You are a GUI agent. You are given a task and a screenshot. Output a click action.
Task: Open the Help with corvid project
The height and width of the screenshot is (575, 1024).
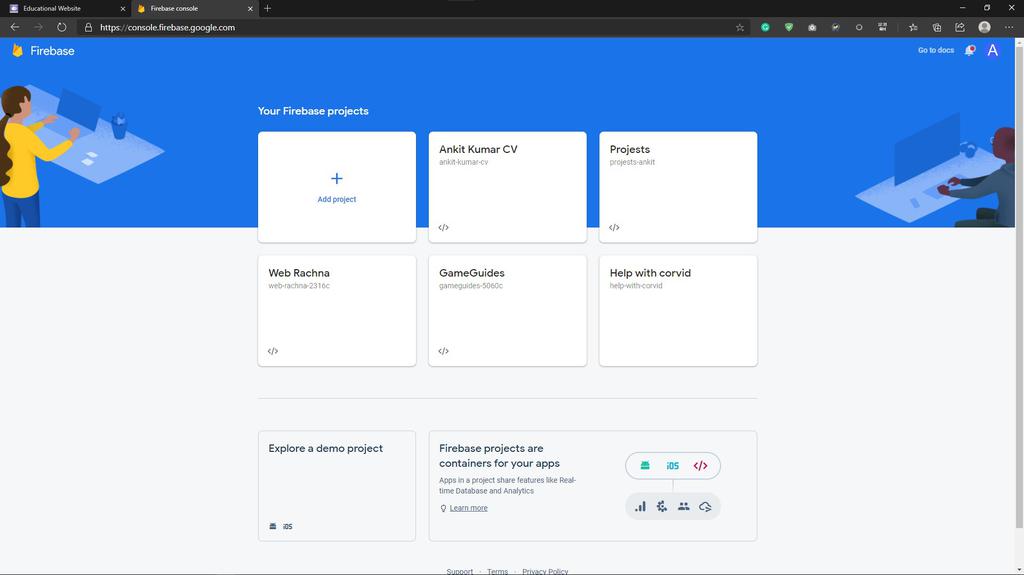[x=678, y=310]
